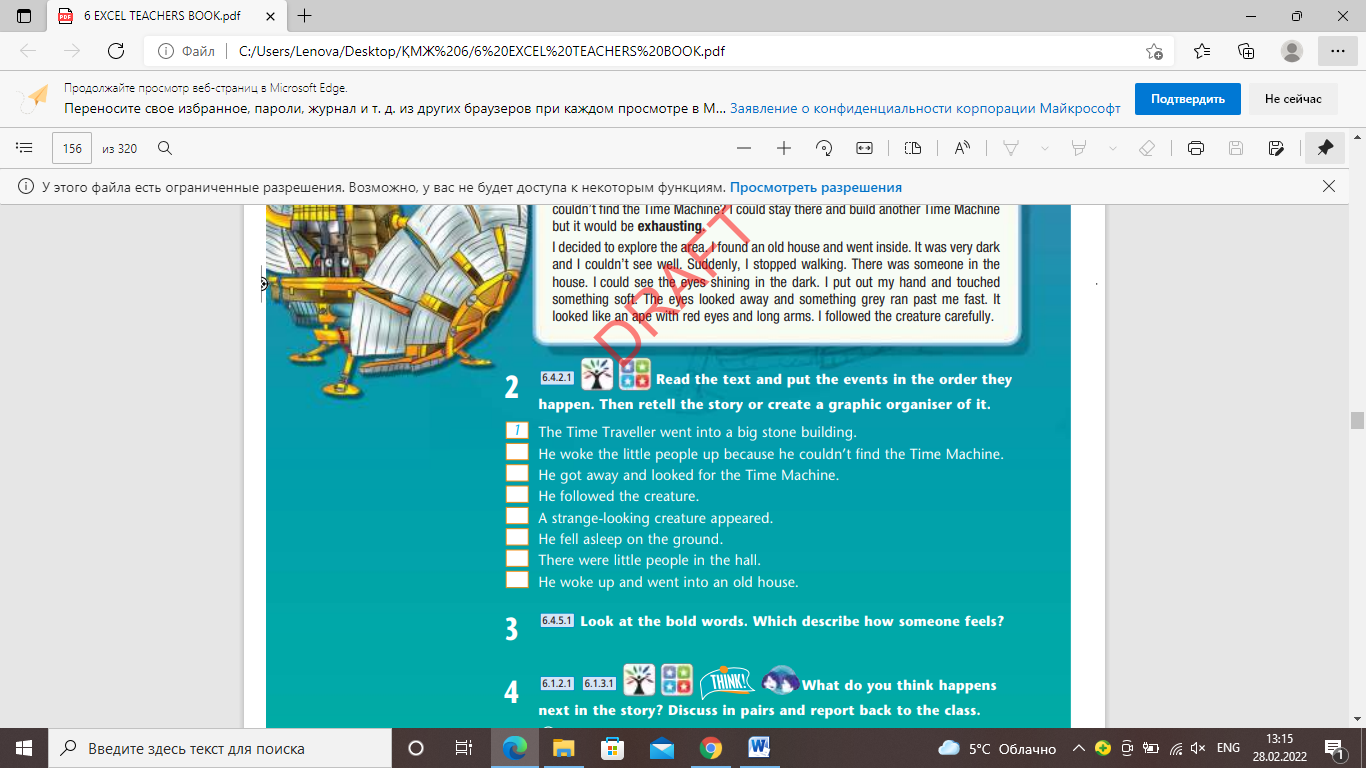Show hidden system tray icons
The image size is (1366, 768).
1079,748
